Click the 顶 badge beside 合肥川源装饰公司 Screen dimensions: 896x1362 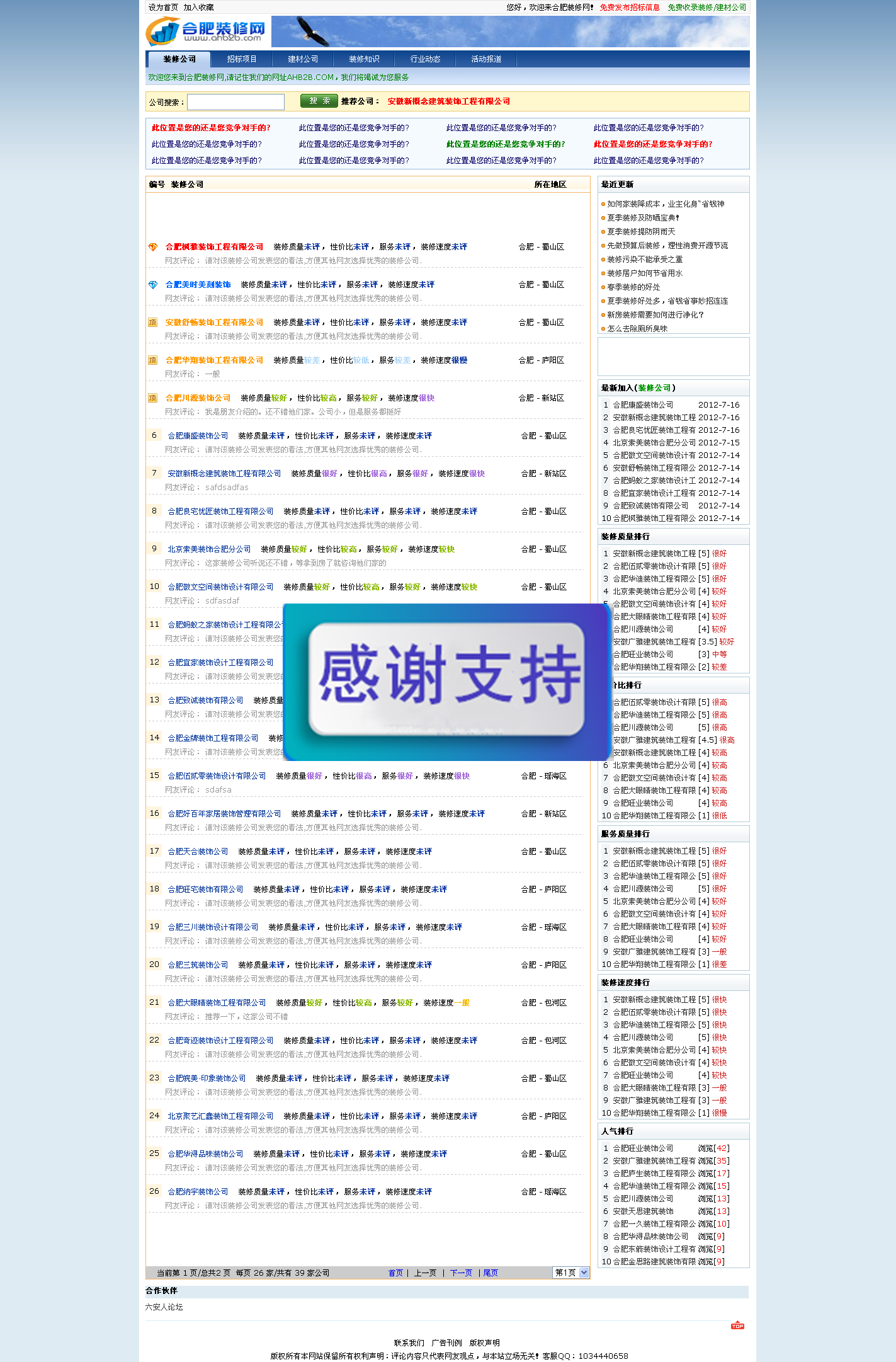[152, 398]
